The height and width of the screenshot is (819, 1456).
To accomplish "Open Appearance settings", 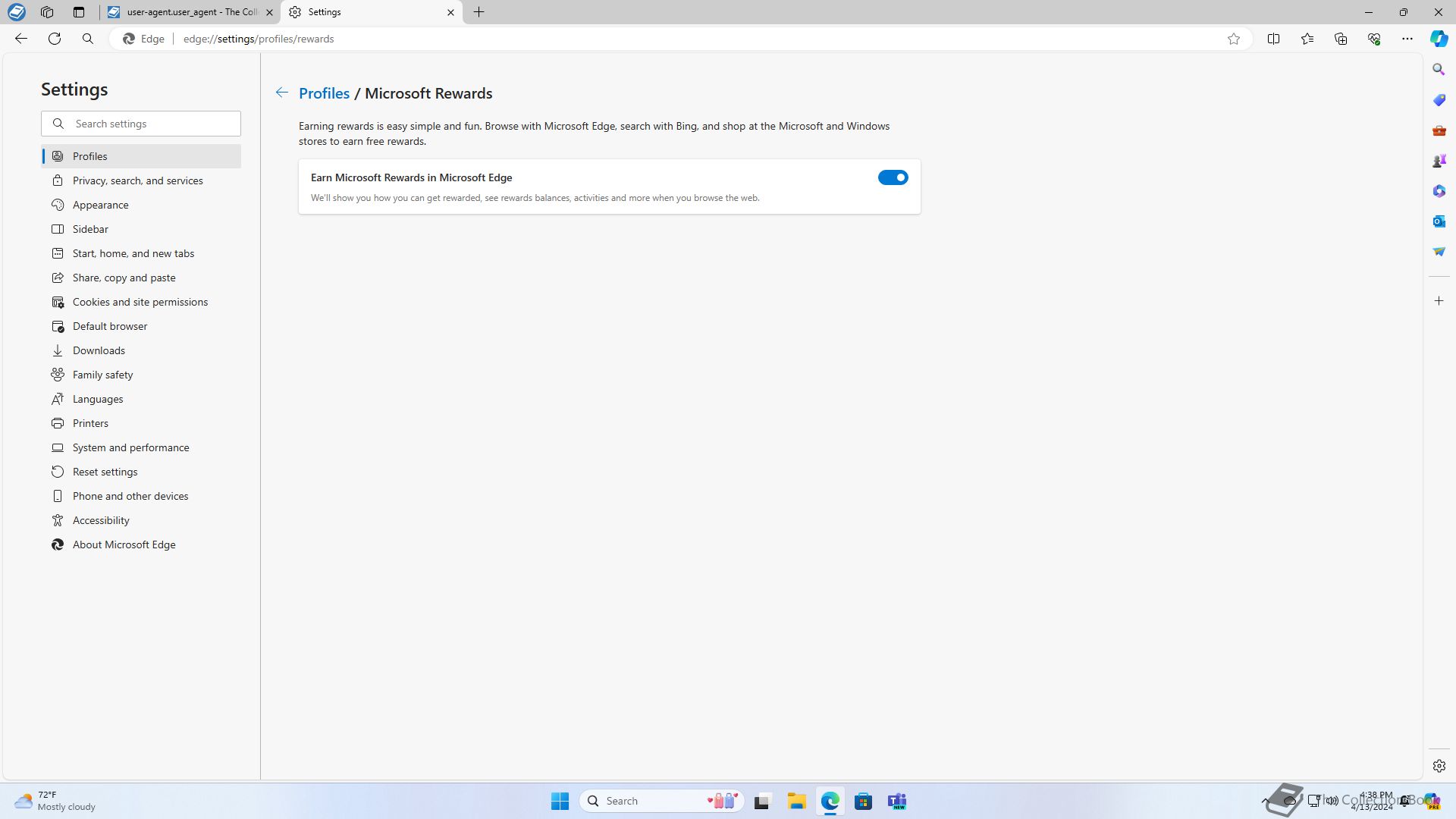I will [x=141, y=205].
